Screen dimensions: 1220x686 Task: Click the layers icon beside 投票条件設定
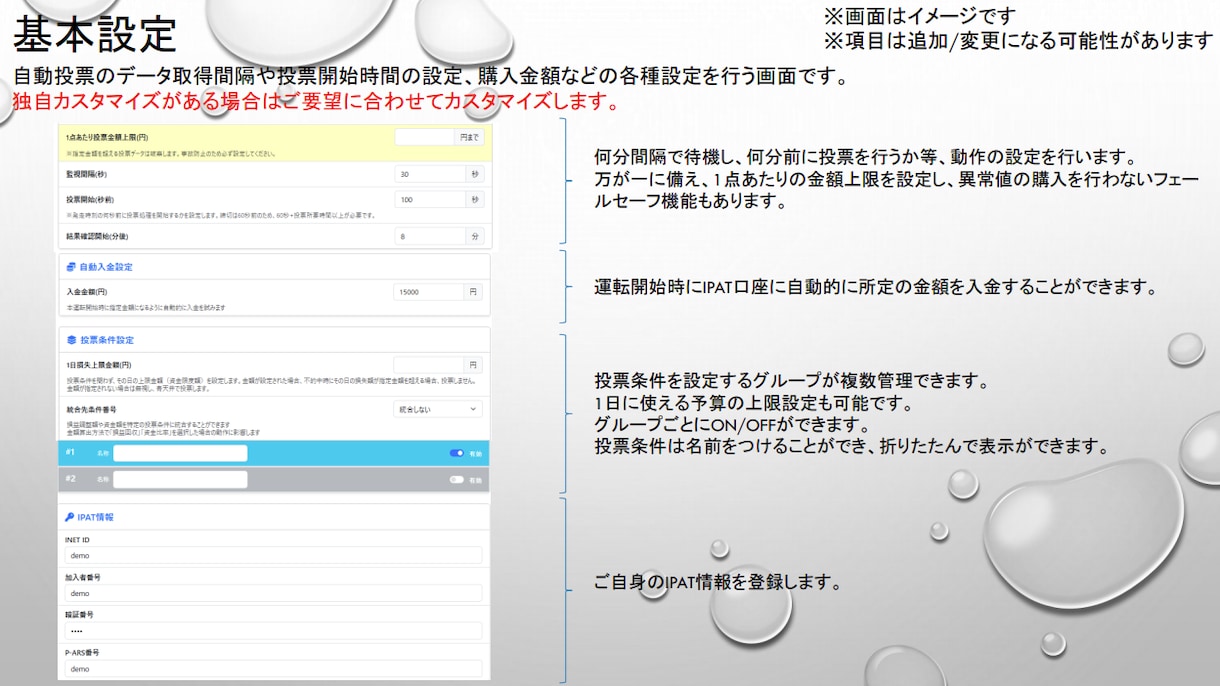pos(70,340)
